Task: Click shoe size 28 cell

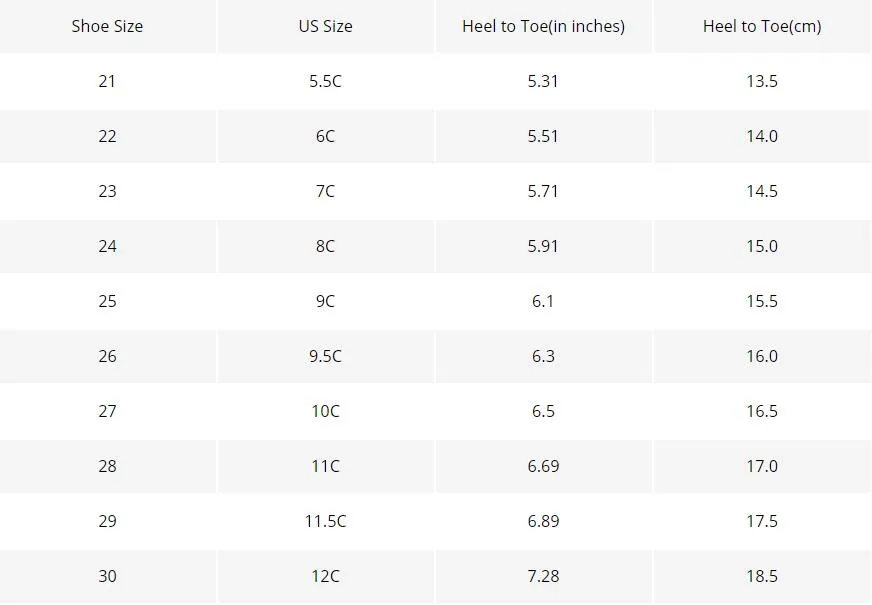Action: [107, 466]
